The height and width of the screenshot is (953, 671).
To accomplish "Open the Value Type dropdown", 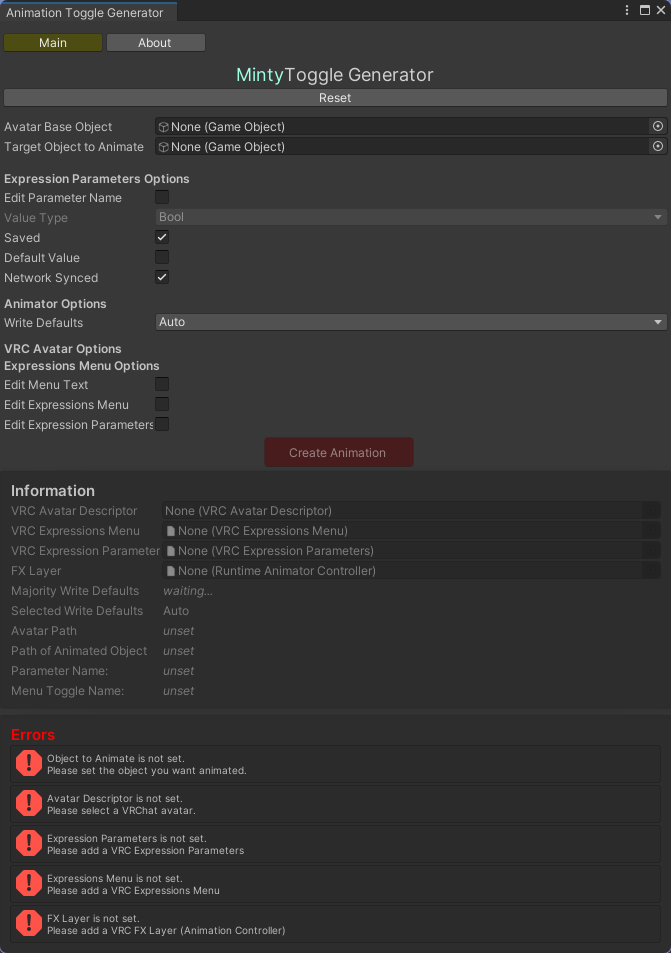I will click(410, 216).
